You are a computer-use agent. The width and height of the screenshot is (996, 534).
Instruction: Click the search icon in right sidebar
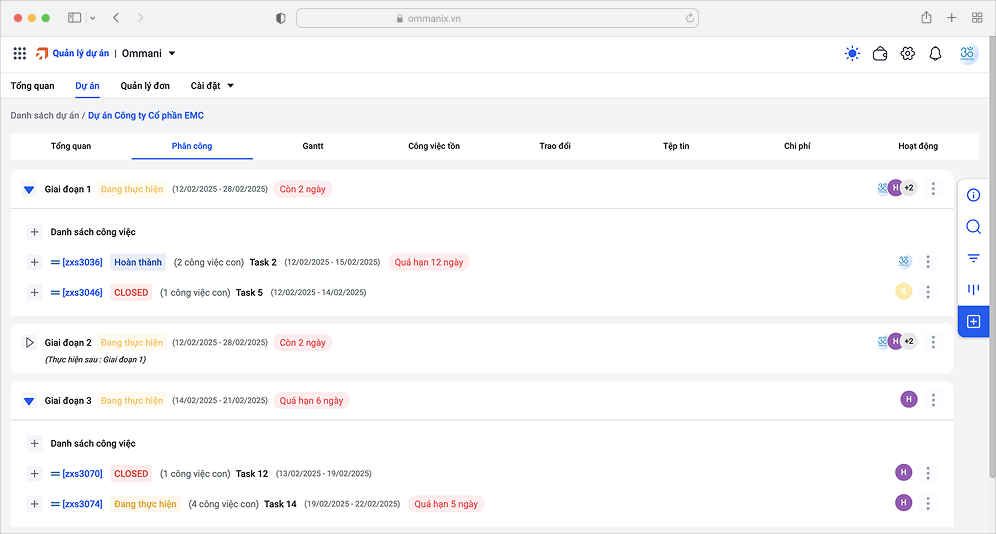[x=973, y=227]
